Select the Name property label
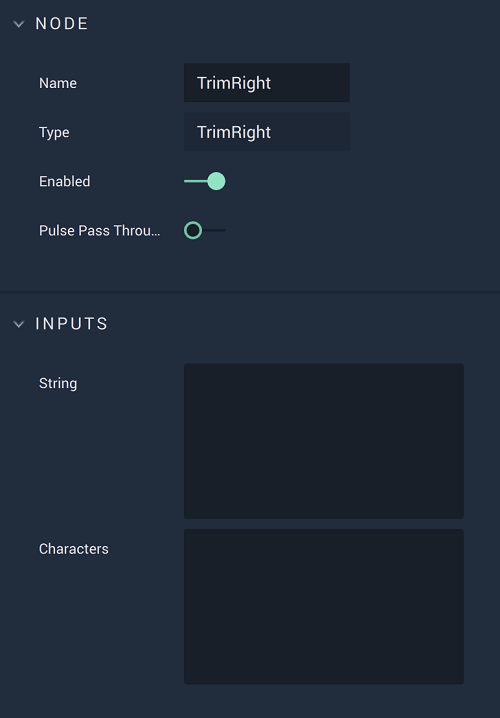Screen dimensions: 500x718 [58, 83]
